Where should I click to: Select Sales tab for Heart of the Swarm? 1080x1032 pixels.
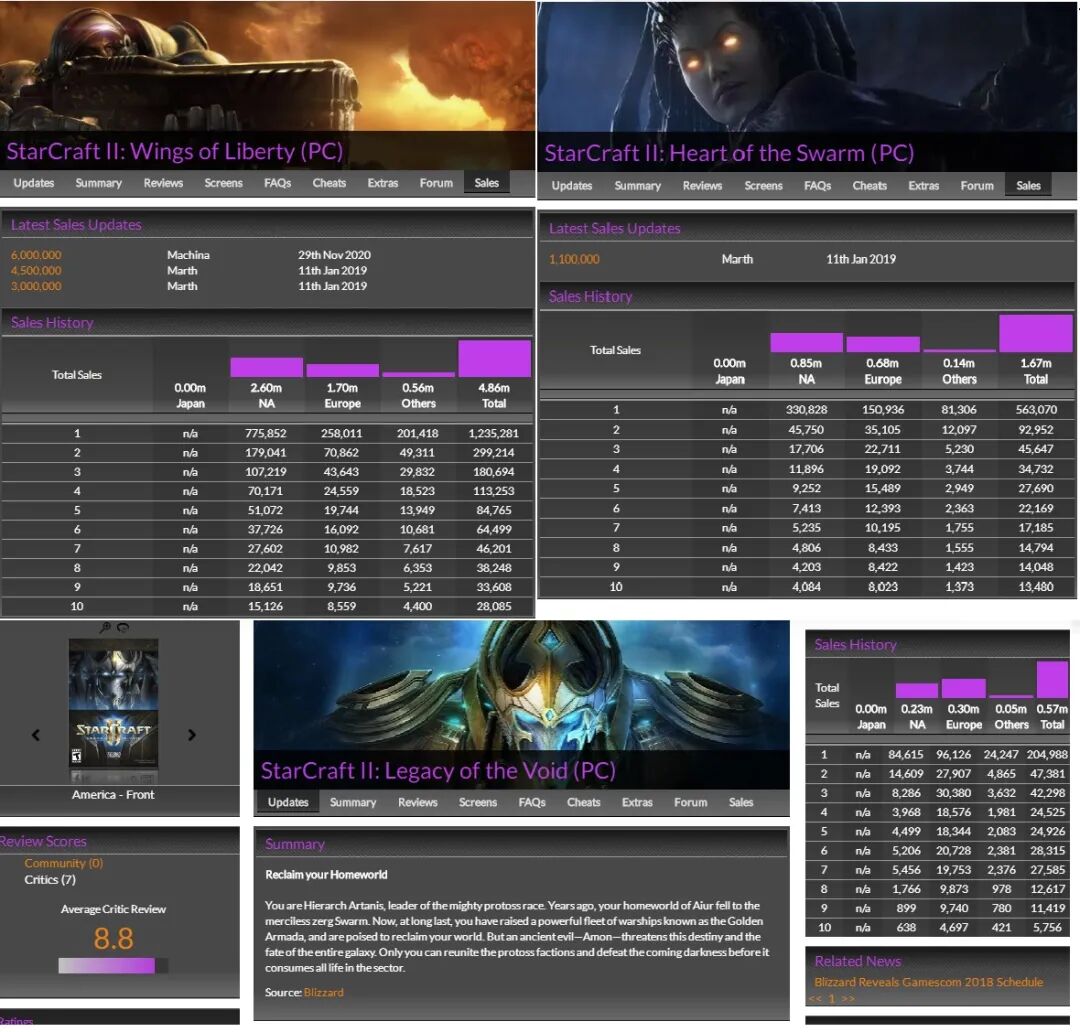[x=1028, y=185]
